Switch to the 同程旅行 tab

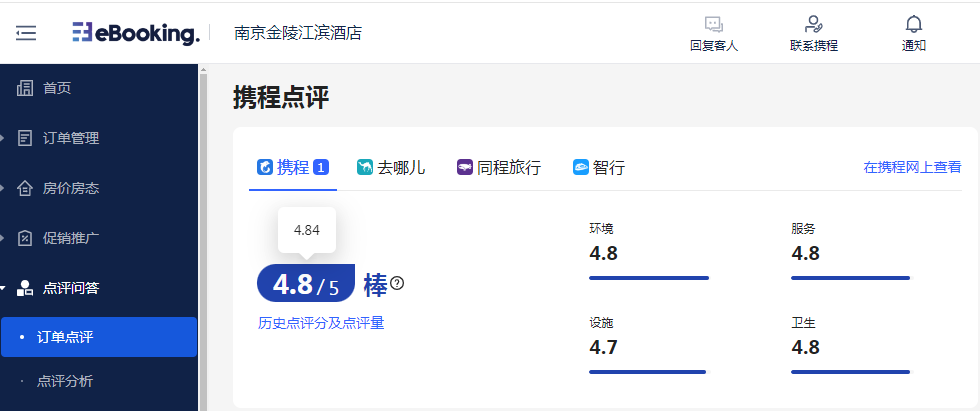498,167
